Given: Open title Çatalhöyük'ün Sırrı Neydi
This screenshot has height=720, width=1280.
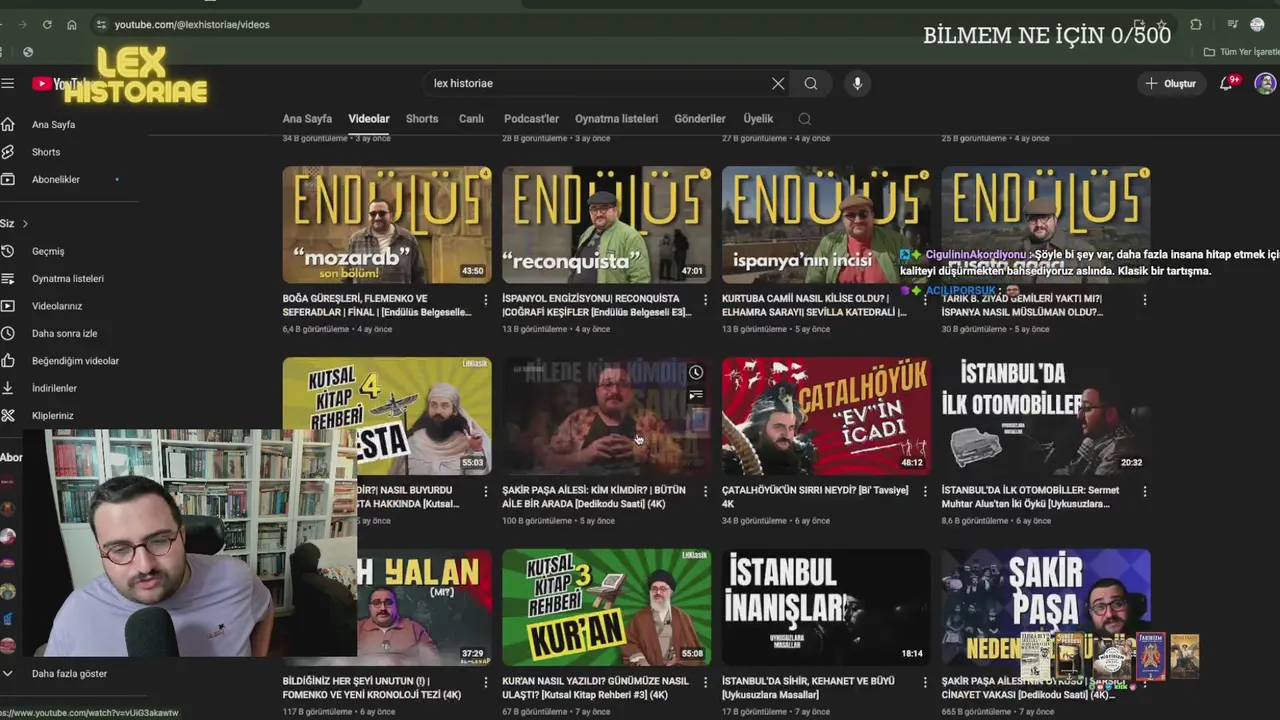Looking at the screenshot, I should [x=815, y=497].
